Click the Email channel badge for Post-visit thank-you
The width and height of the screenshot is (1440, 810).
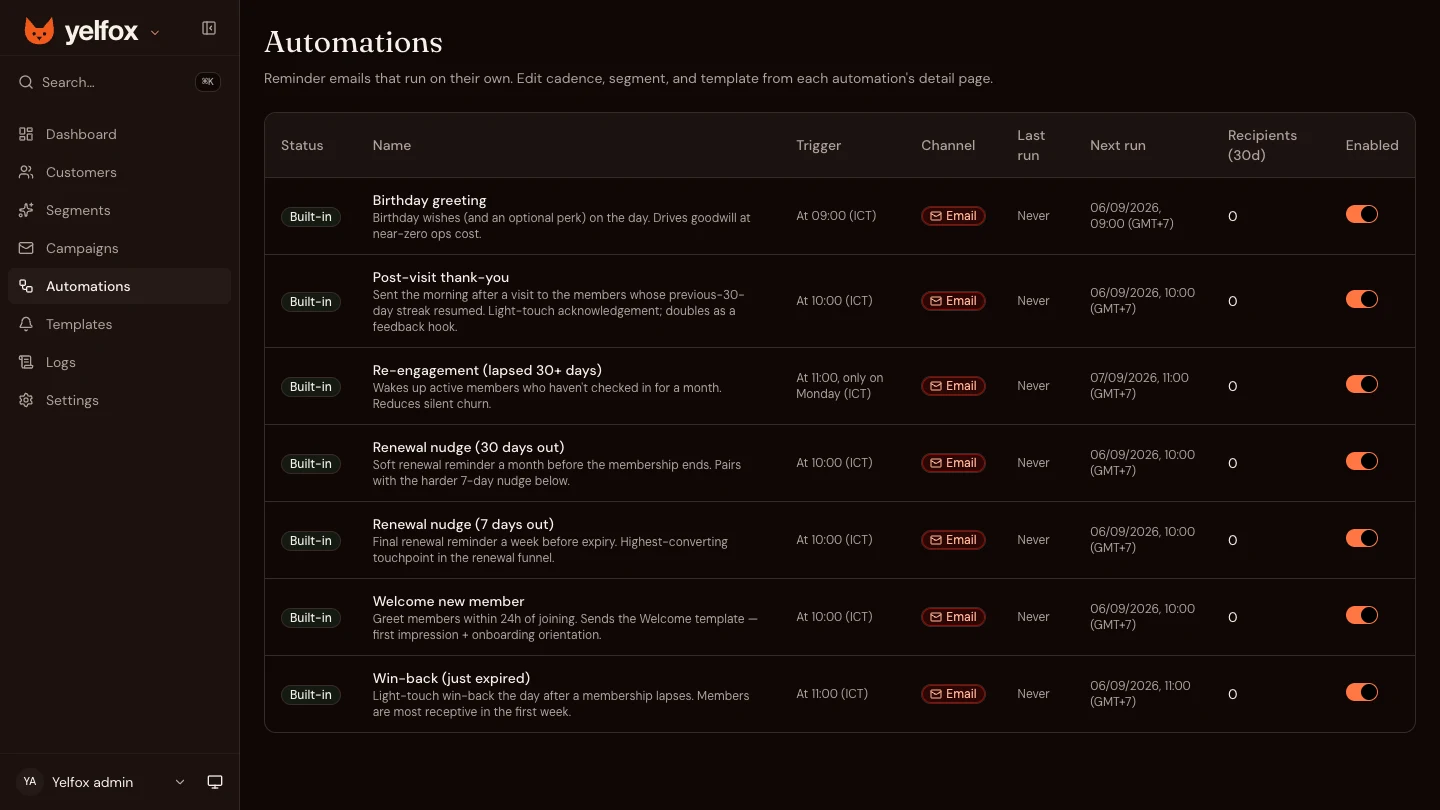pos(953,301)
